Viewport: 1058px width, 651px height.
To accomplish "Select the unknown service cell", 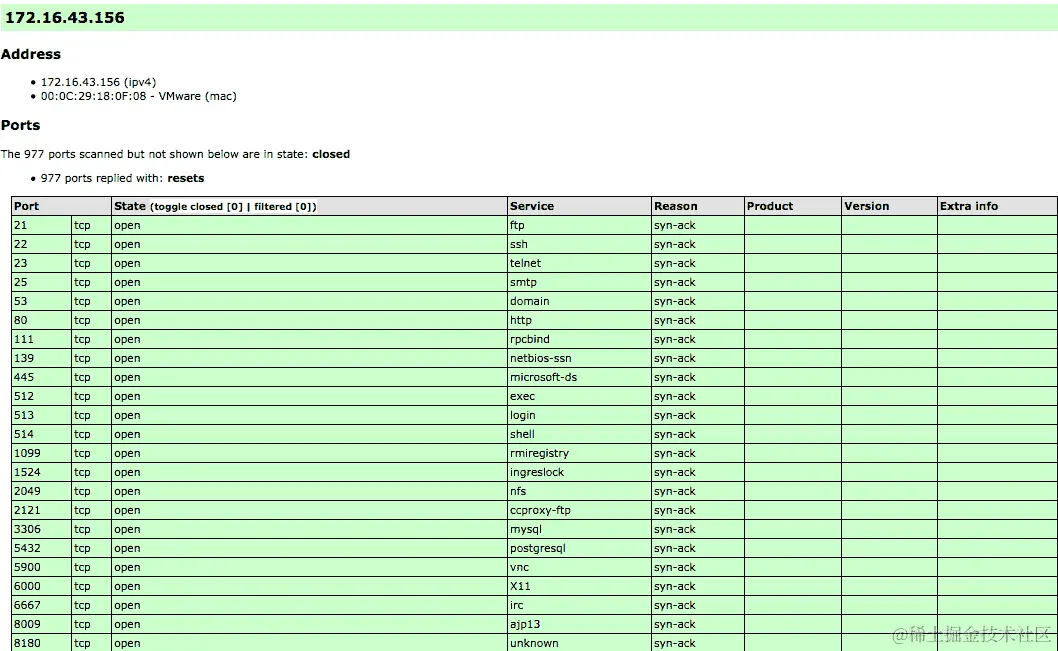I will (x=578, y=643).
